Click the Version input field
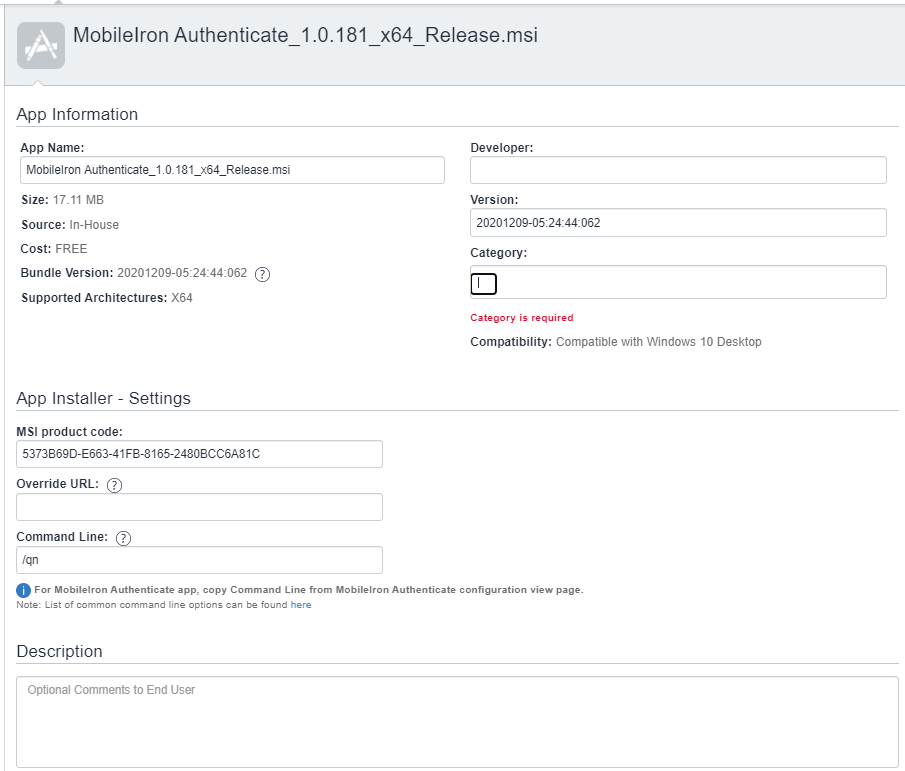 coord(678,223)
